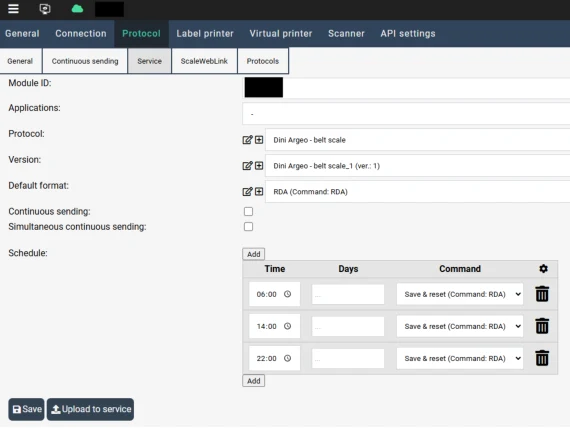
Task: Open Virtual printer tab
Action: point(281,33)
